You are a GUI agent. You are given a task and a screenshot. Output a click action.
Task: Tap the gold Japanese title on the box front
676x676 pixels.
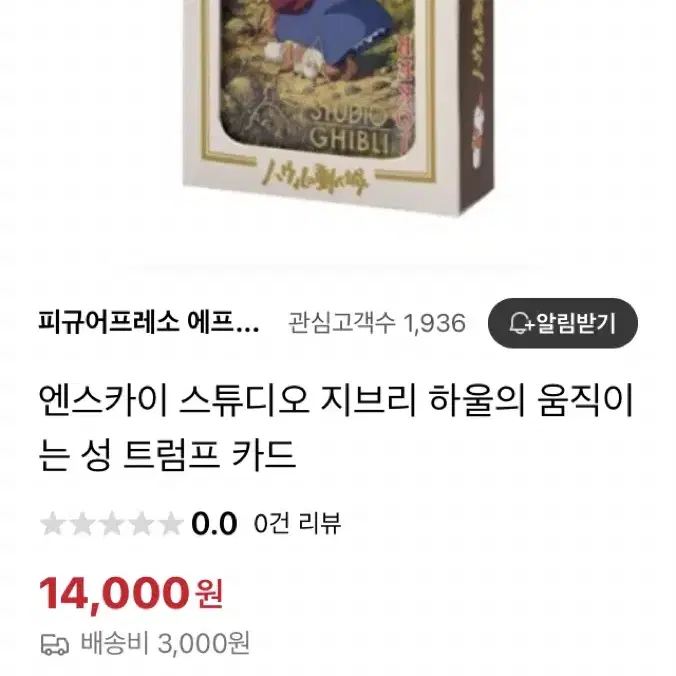[316, 178]
